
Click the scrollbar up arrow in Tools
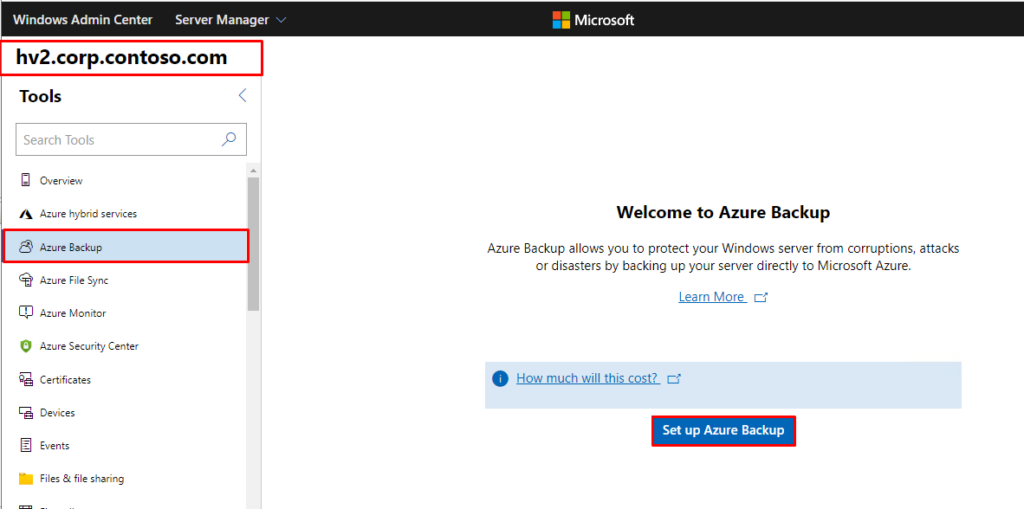253,170
